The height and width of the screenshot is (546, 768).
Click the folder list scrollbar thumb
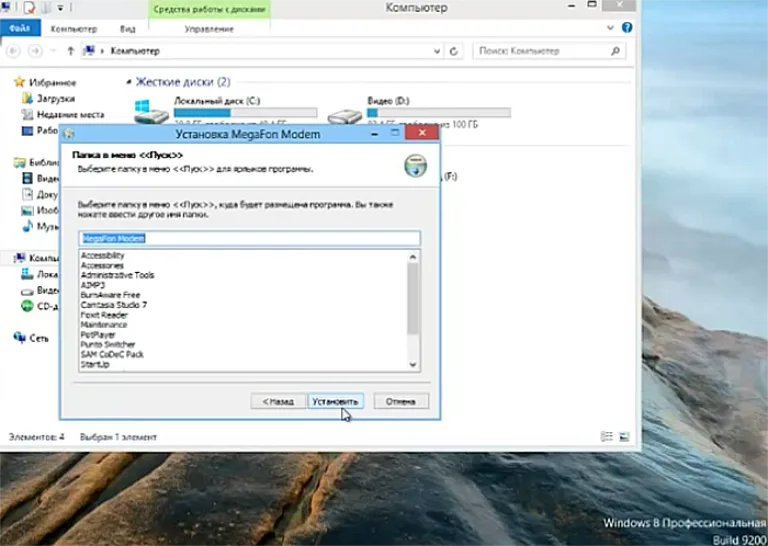point(413,298)
